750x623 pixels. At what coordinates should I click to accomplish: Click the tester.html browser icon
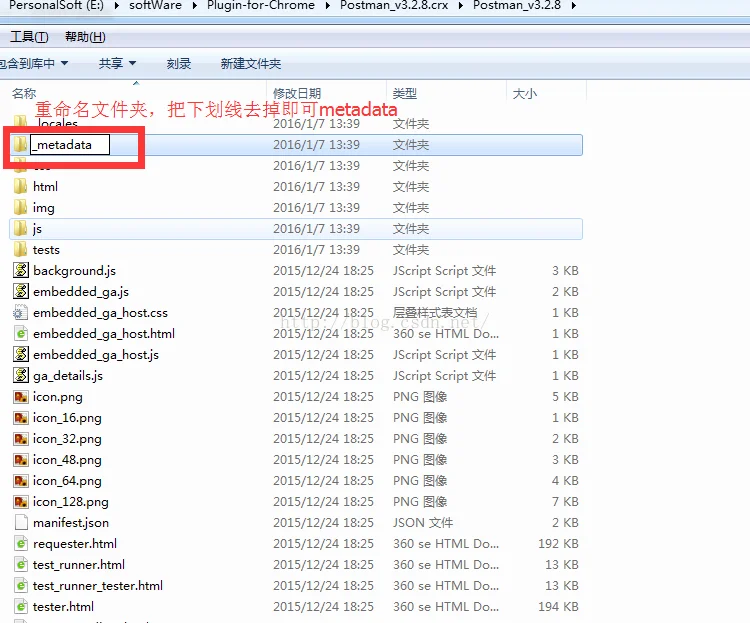click(x=21, y=607)
